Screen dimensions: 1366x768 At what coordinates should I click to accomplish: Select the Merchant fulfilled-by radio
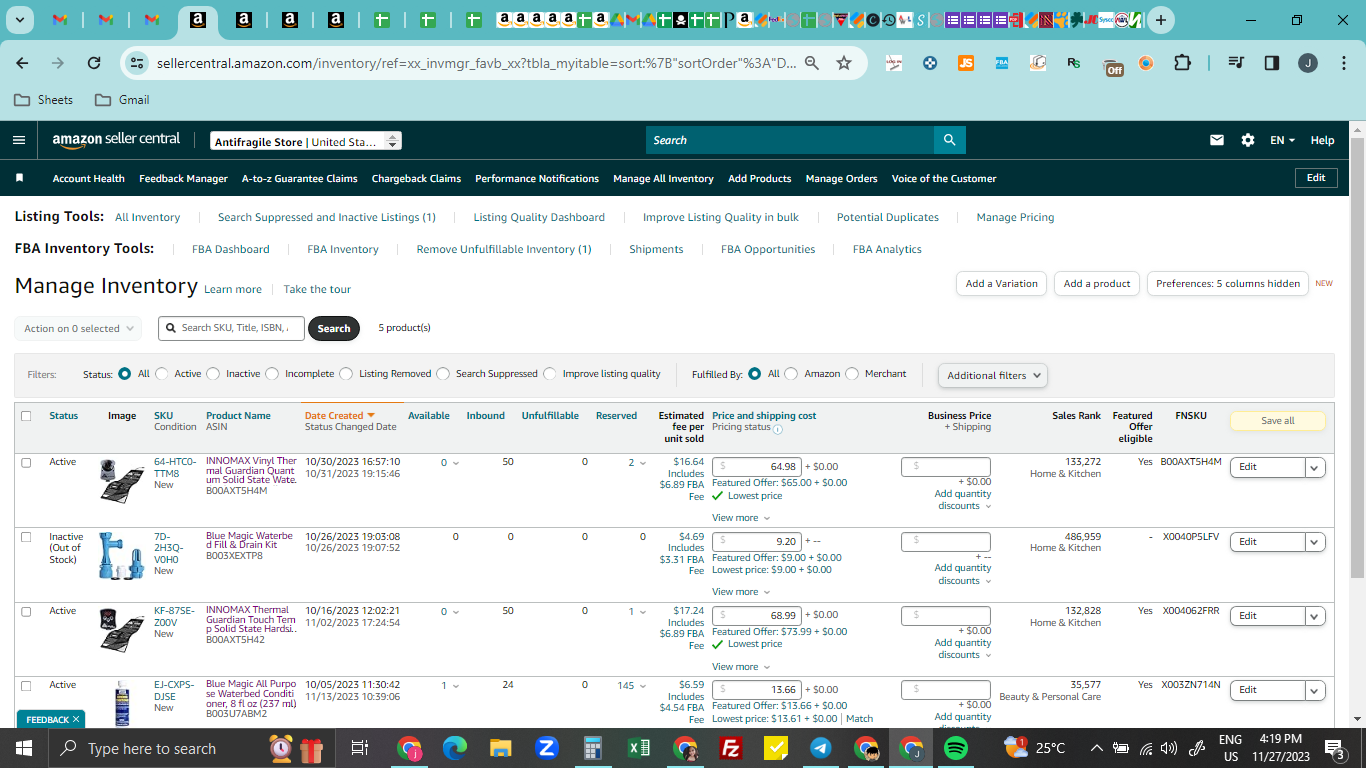coord(852,374)
